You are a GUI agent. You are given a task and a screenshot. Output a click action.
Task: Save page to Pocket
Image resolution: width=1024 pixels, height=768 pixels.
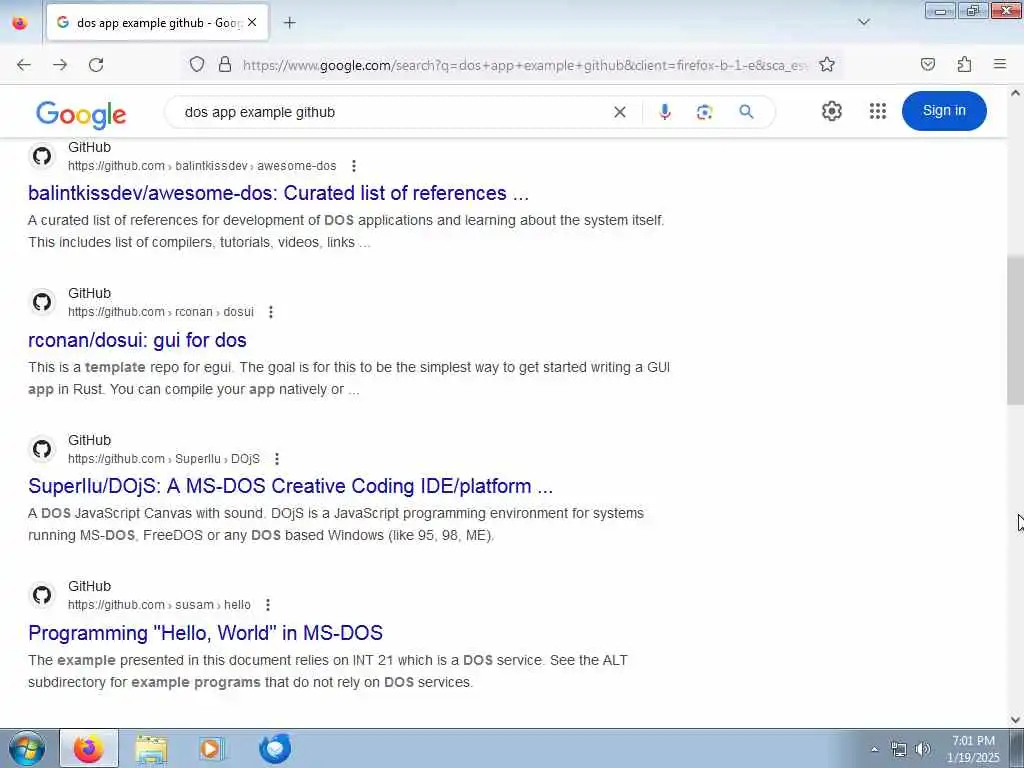(927, 64)
